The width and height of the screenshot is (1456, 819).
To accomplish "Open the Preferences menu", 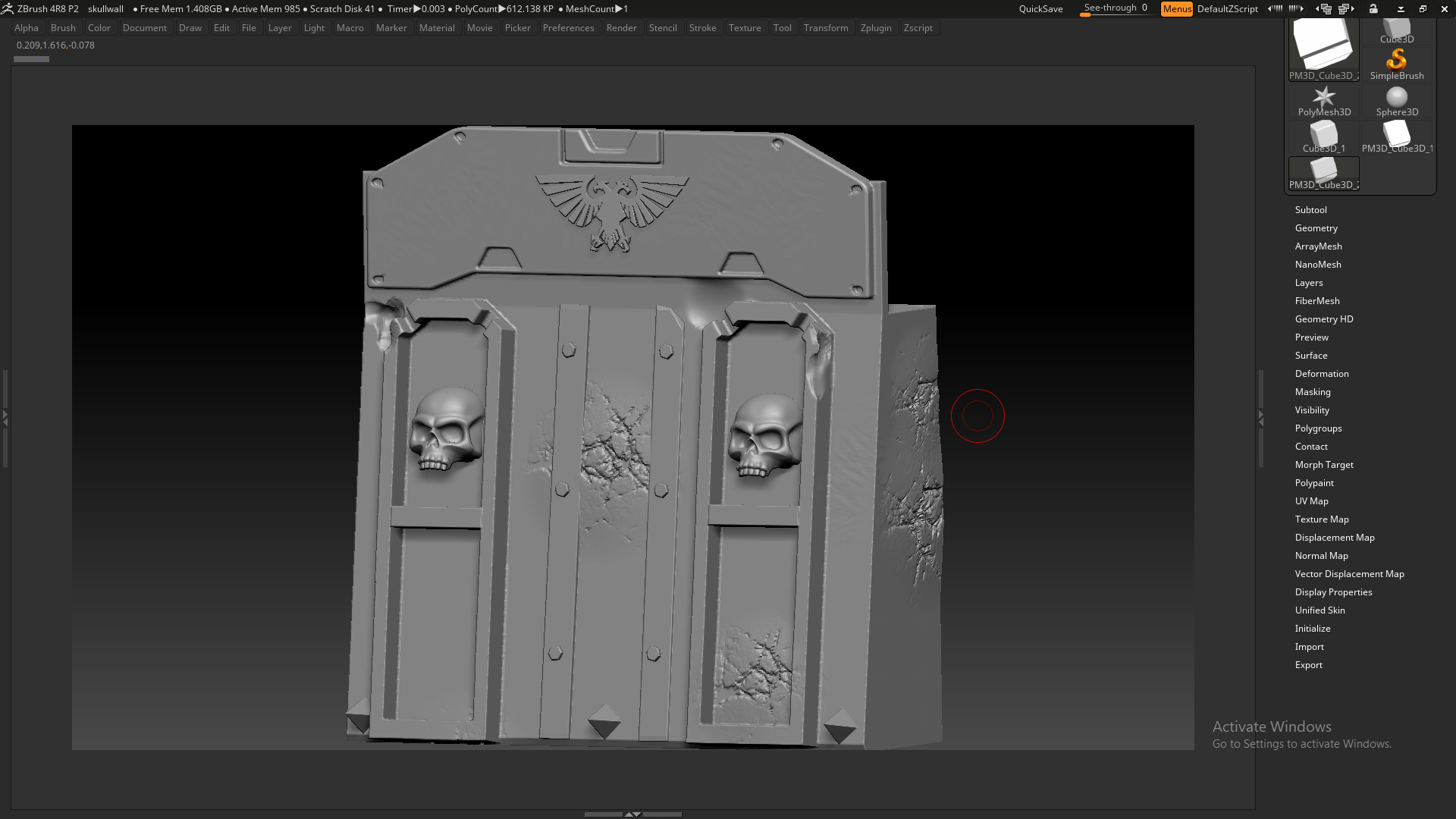I will [569, 28].
